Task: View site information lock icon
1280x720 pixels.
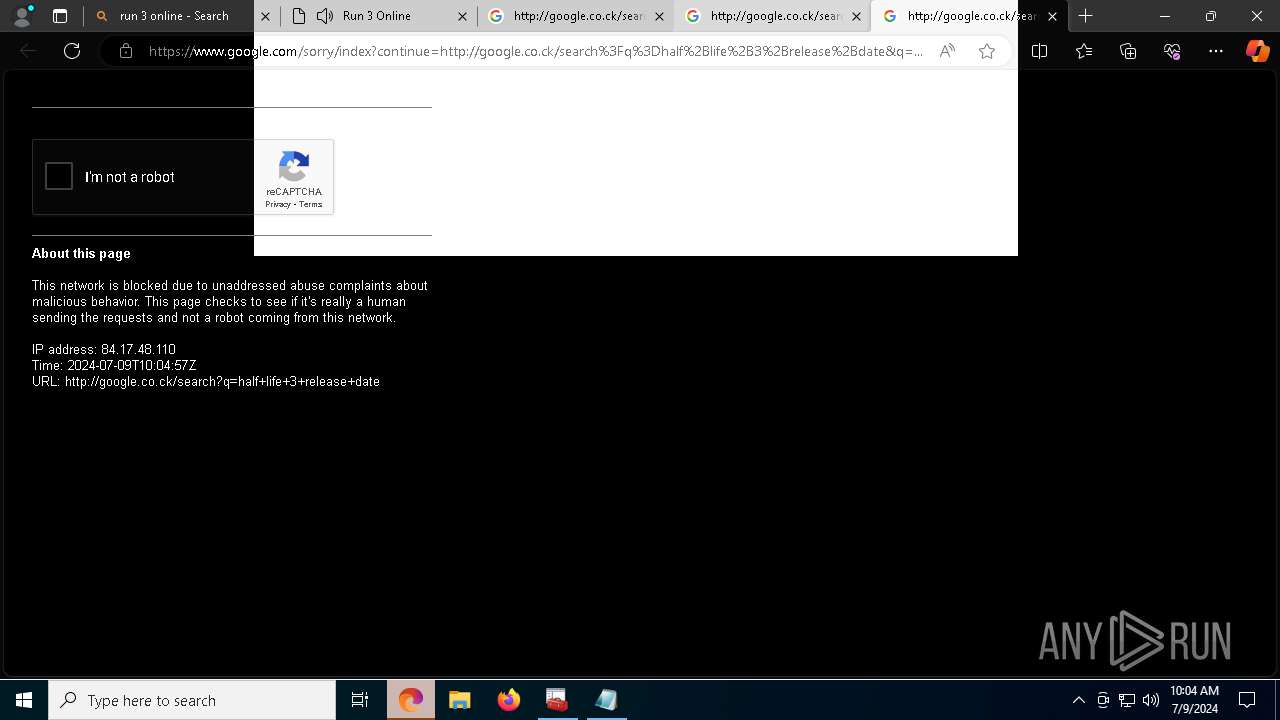Action: tap(125, 51)
